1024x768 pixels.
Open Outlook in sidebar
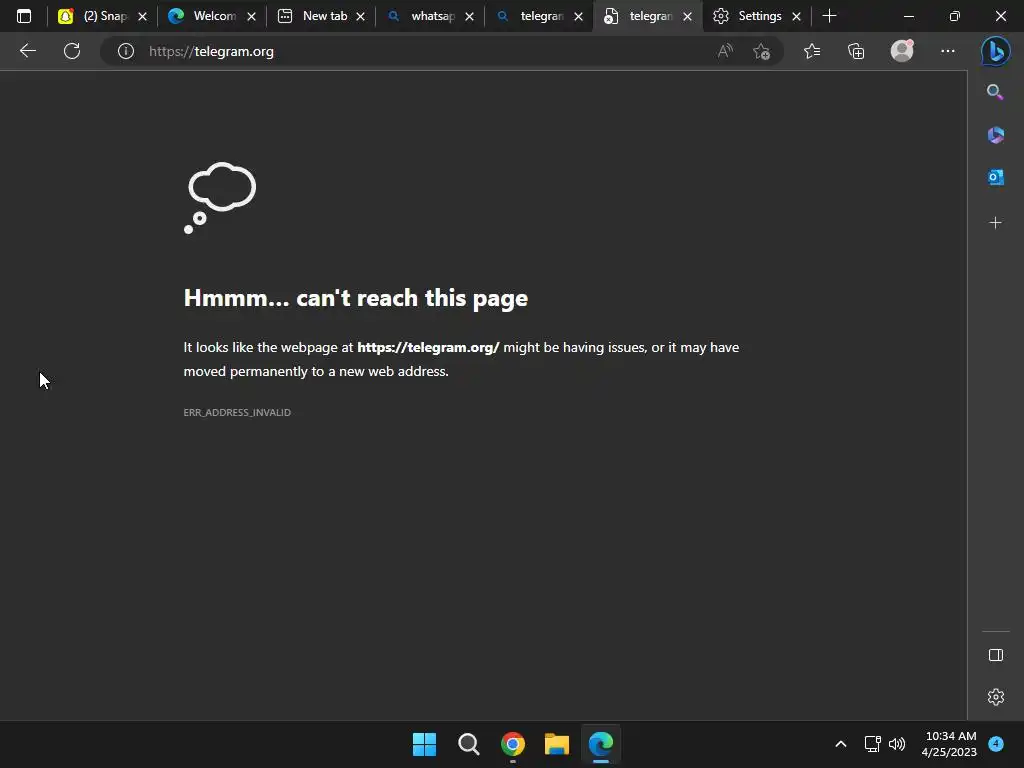(995, 177)
